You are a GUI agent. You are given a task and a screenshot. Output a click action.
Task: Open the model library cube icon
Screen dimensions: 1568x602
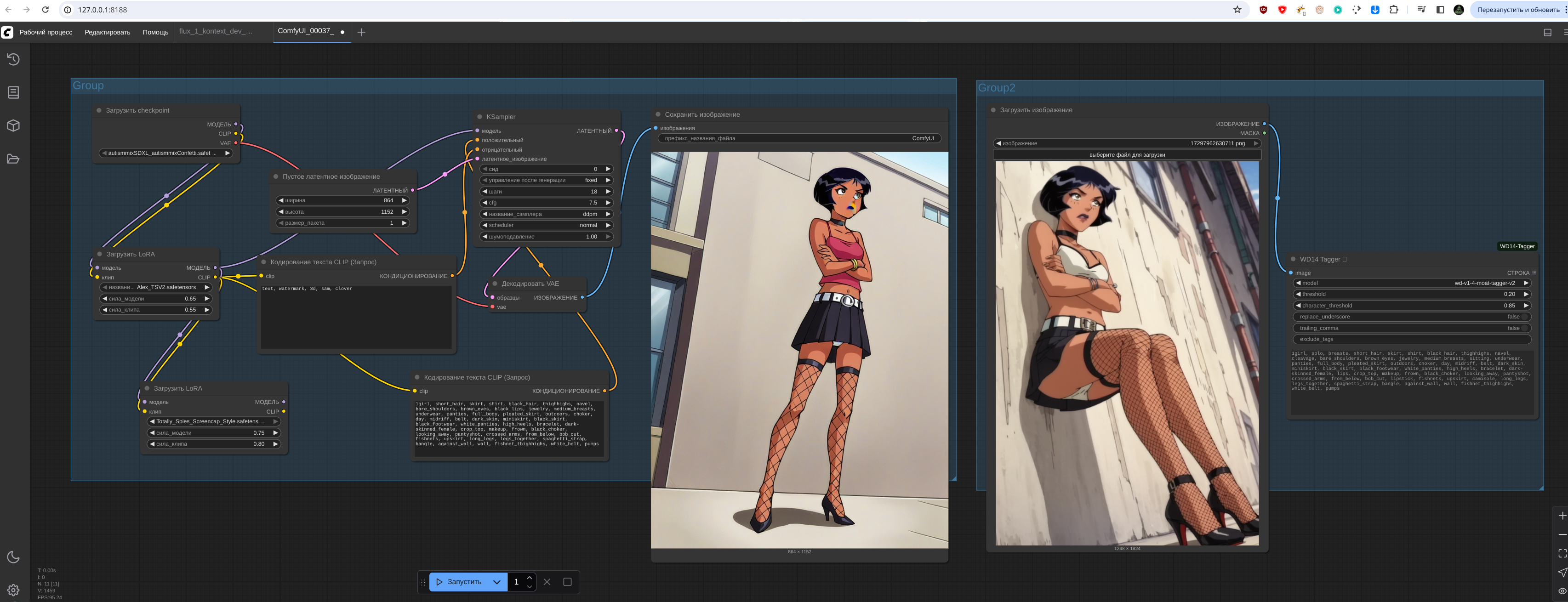tap(13, 125)
